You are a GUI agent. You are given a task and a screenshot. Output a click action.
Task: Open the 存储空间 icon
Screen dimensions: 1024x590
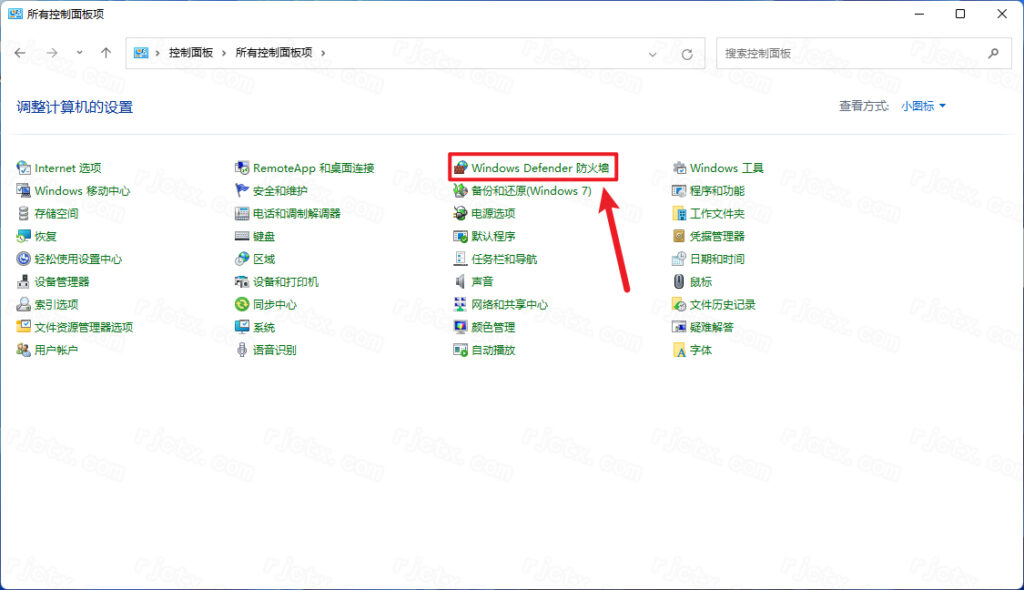coord(24,214)
